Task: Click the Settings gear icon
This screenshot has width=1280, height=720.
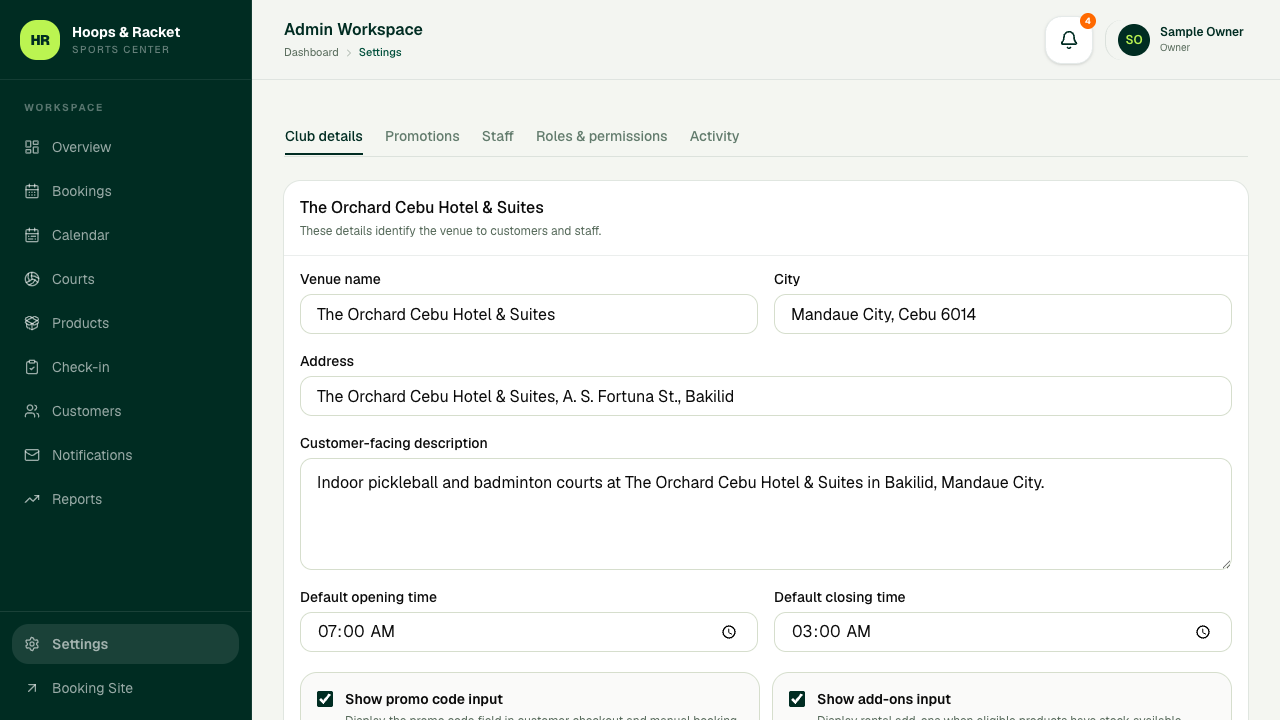Action: coord(32,644)
